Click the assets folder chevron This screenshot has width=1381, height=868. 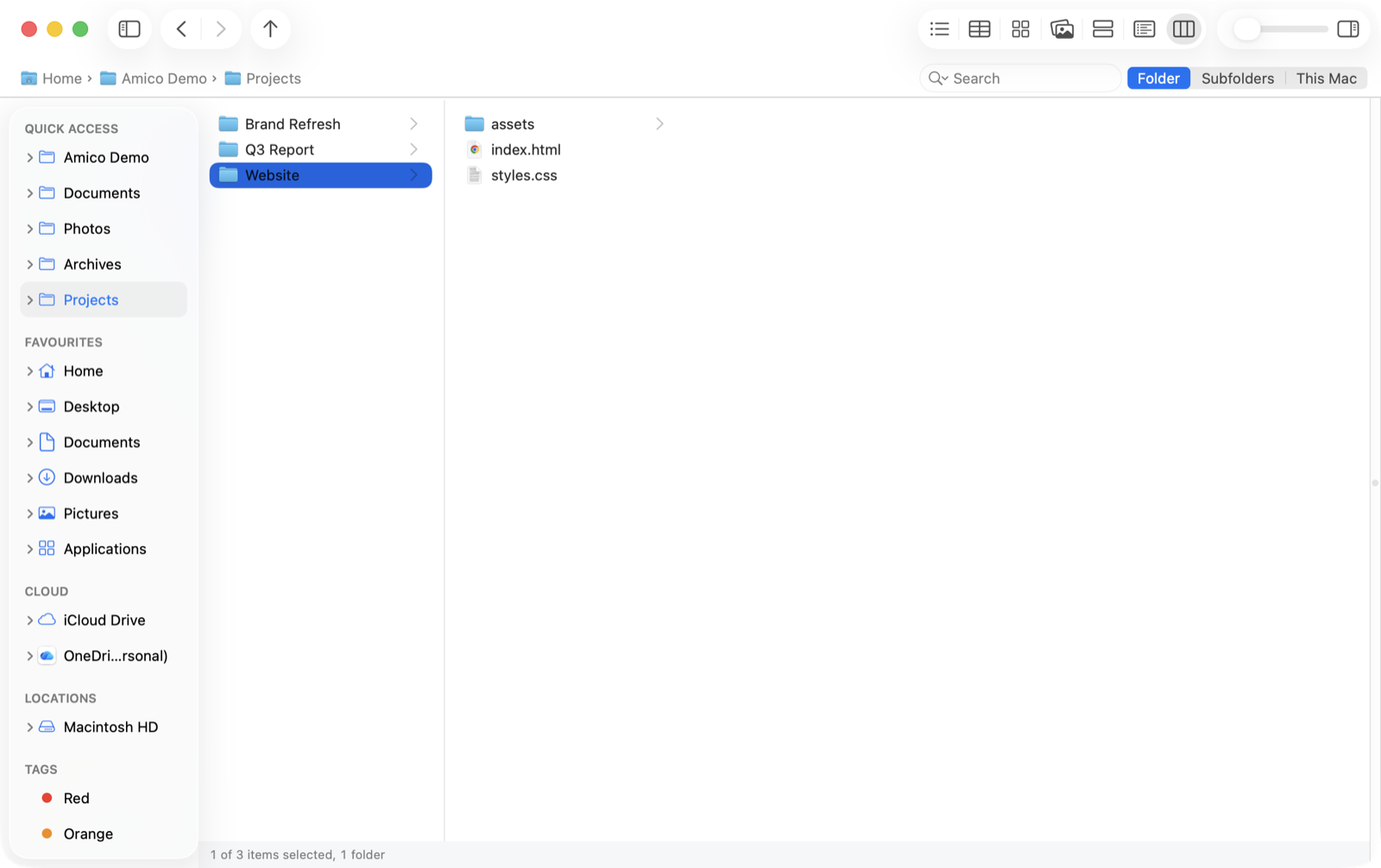click(x=659, y=124)
